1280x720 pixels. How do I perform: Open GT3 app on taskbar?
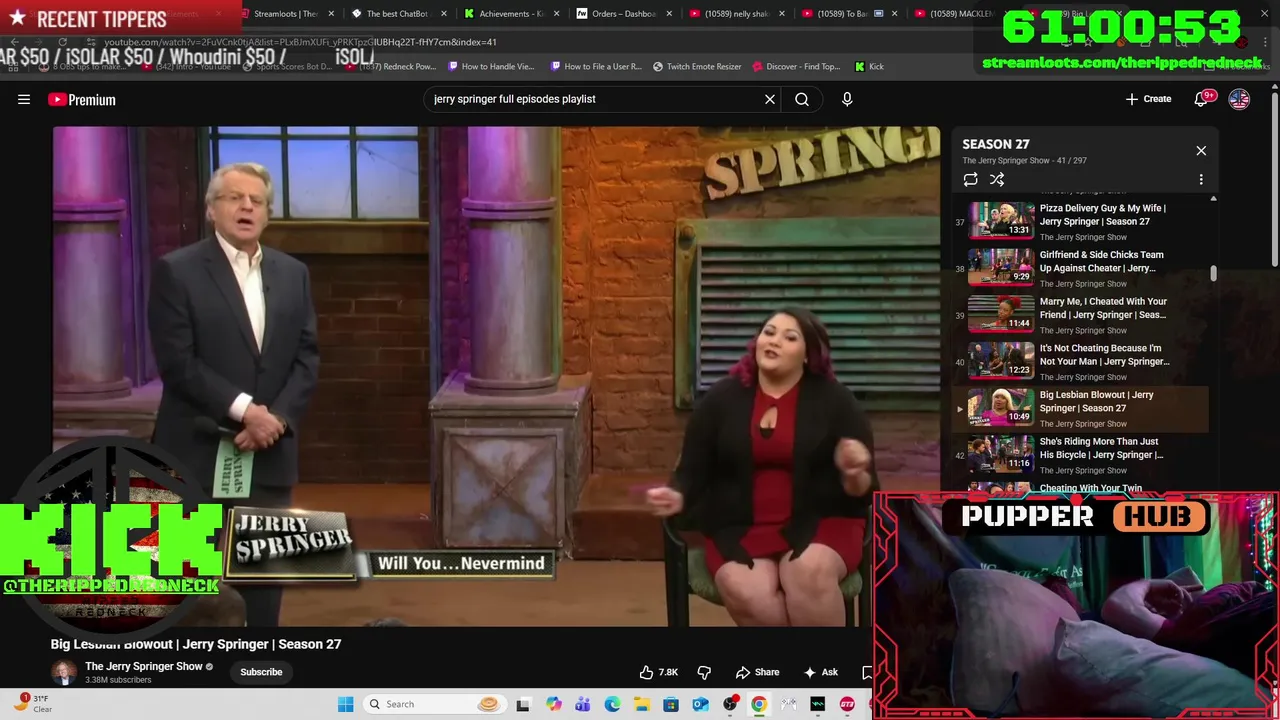pyautogui.click(x=847, y=704)
